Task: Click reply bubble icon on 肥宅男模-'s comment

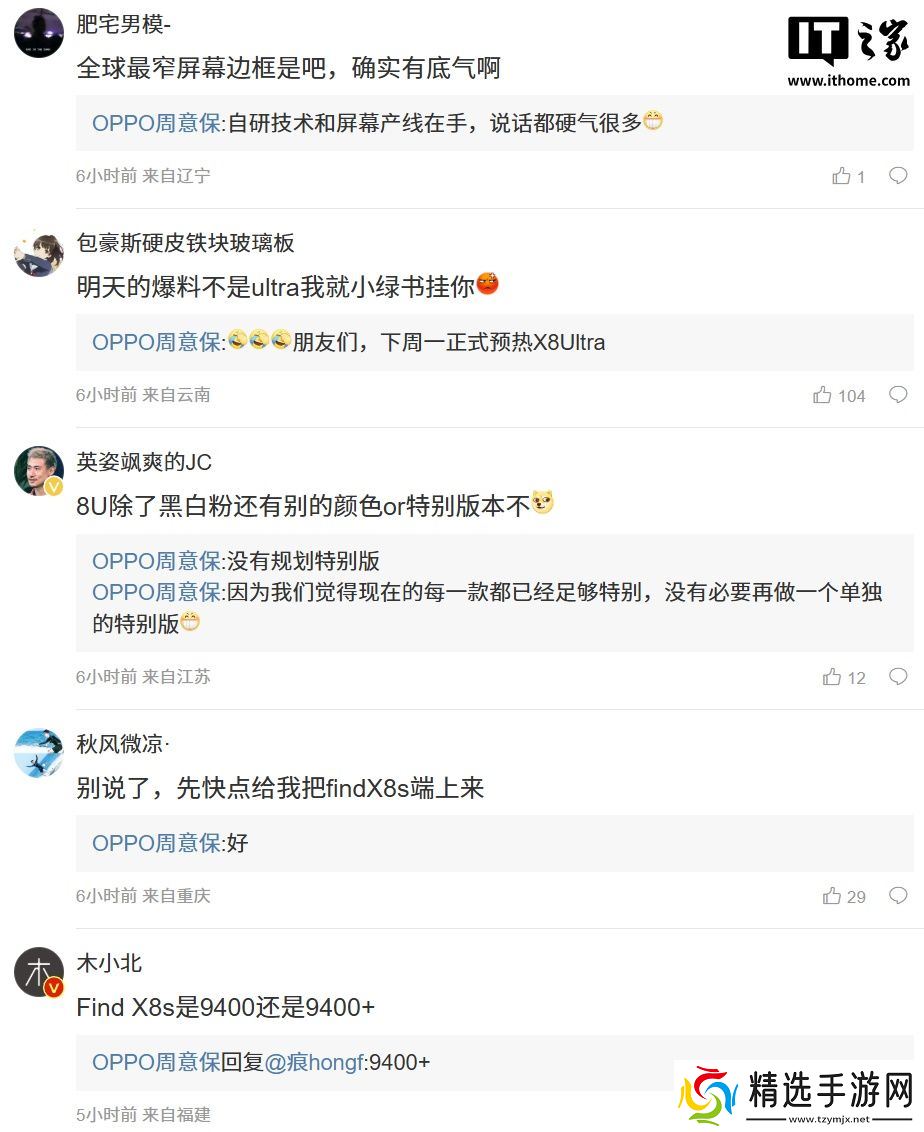Action: tap(898, 176)
